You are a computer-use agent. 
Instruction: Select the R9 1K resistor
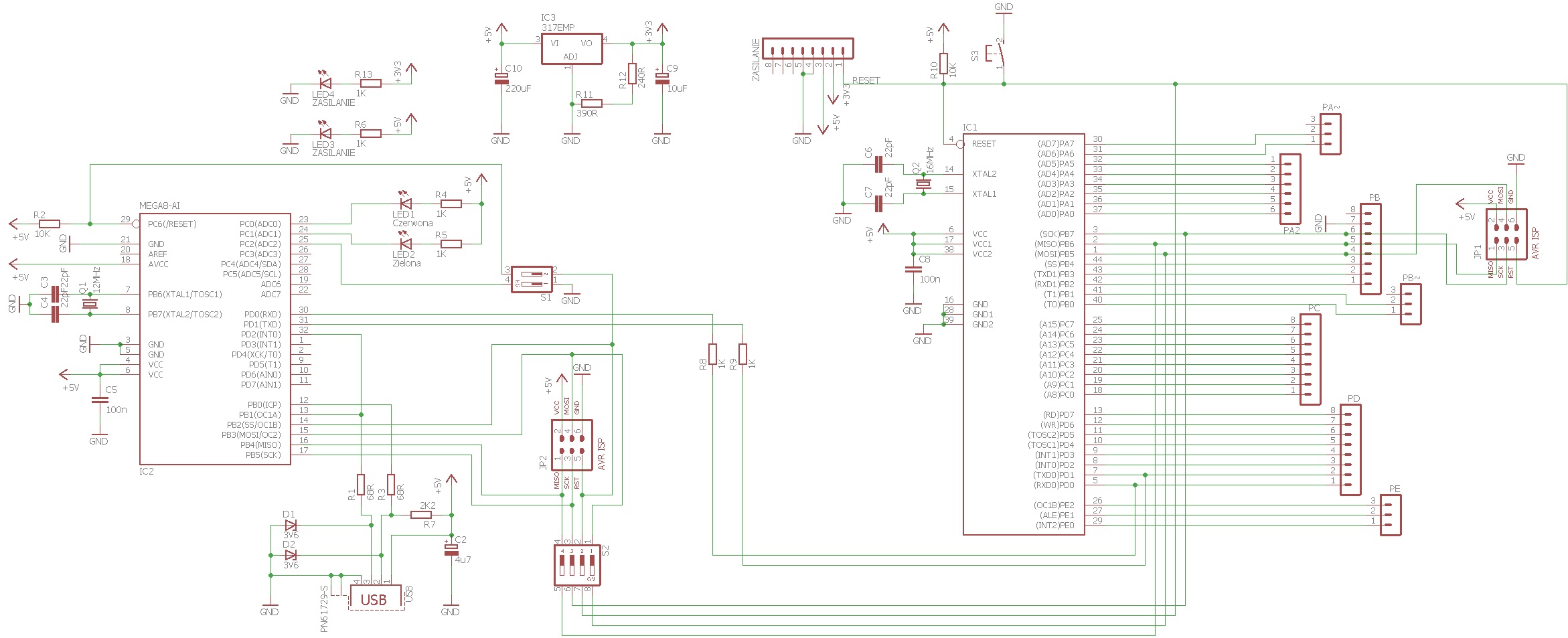(743, 354)
